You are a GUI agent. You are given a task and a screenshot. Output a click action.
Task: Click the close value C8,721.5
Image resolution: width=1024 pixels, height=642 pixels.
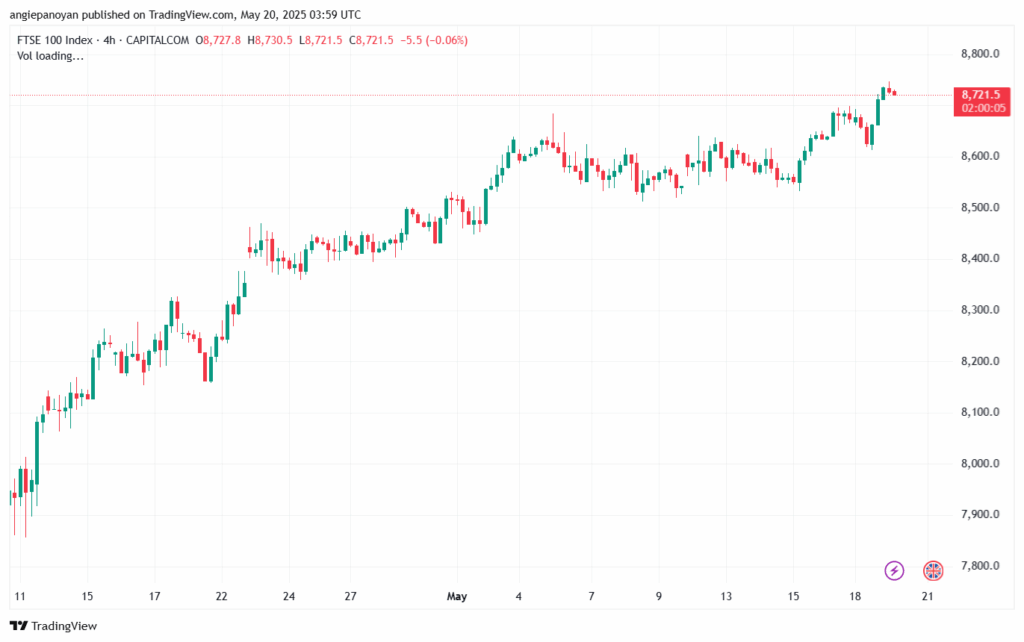pos(371,40)
